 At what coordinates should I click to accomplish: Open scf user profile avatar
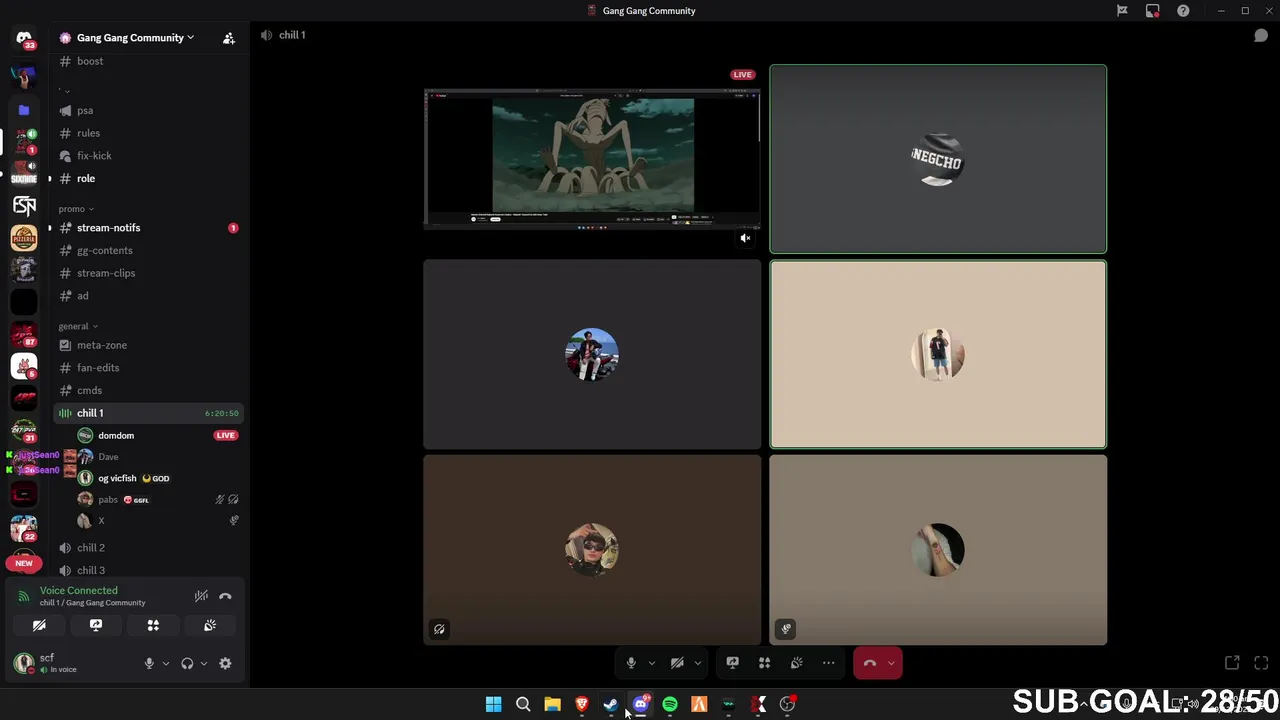(24, 662)
